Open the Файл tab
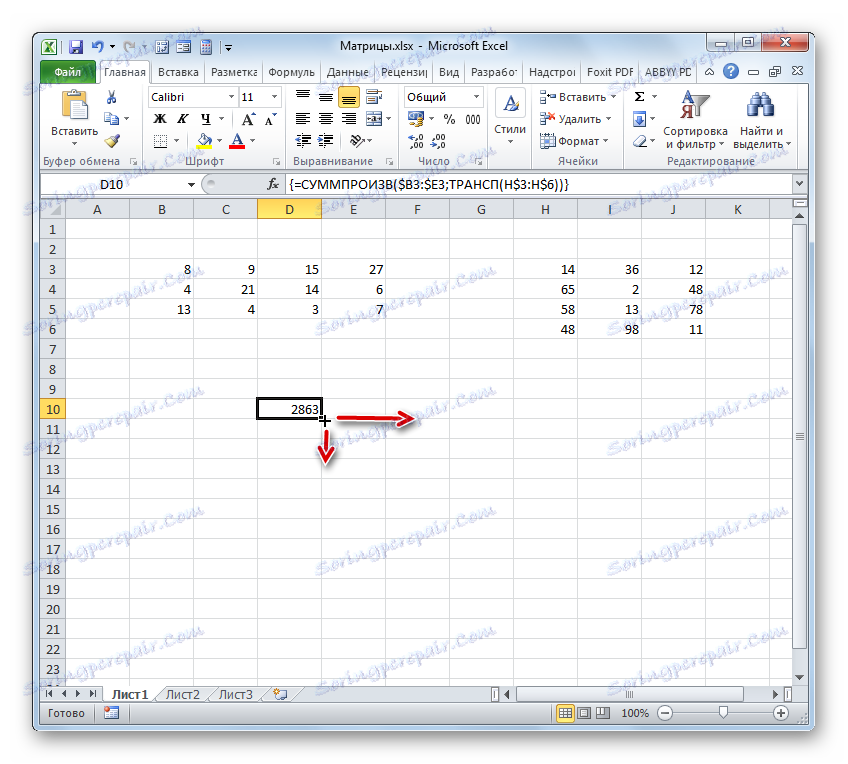The height and width of the screenshot is (764, 848). [x=68, y=72]
